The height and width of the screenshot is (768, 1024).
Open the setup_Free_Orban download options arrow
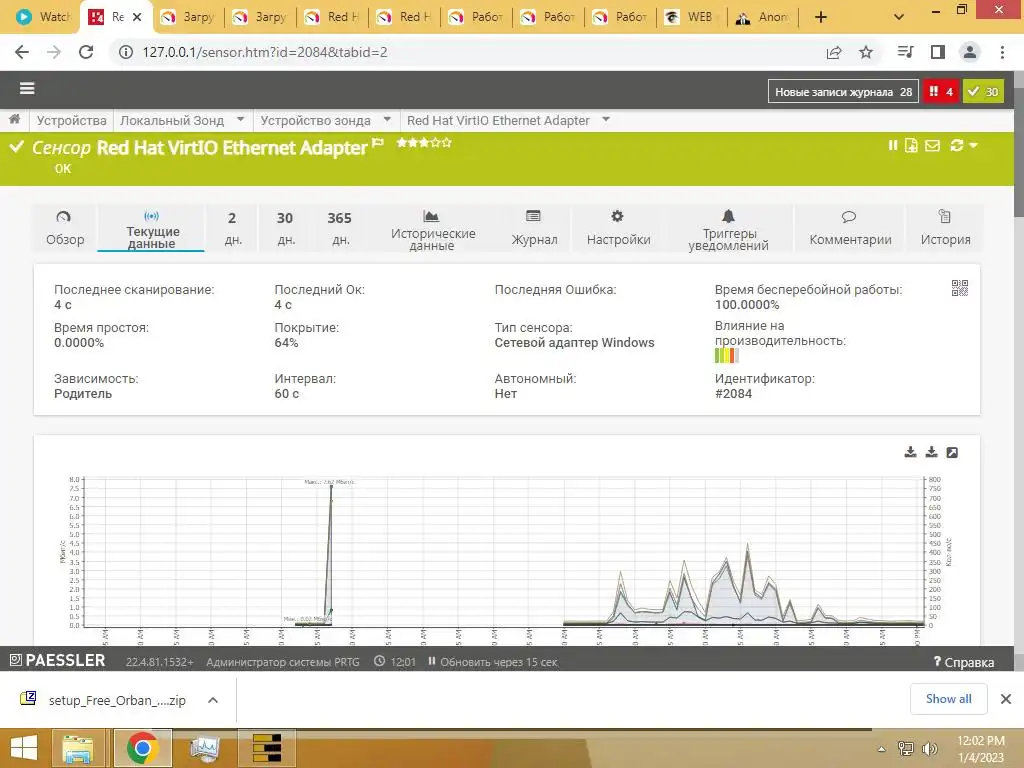pos(212,700)
